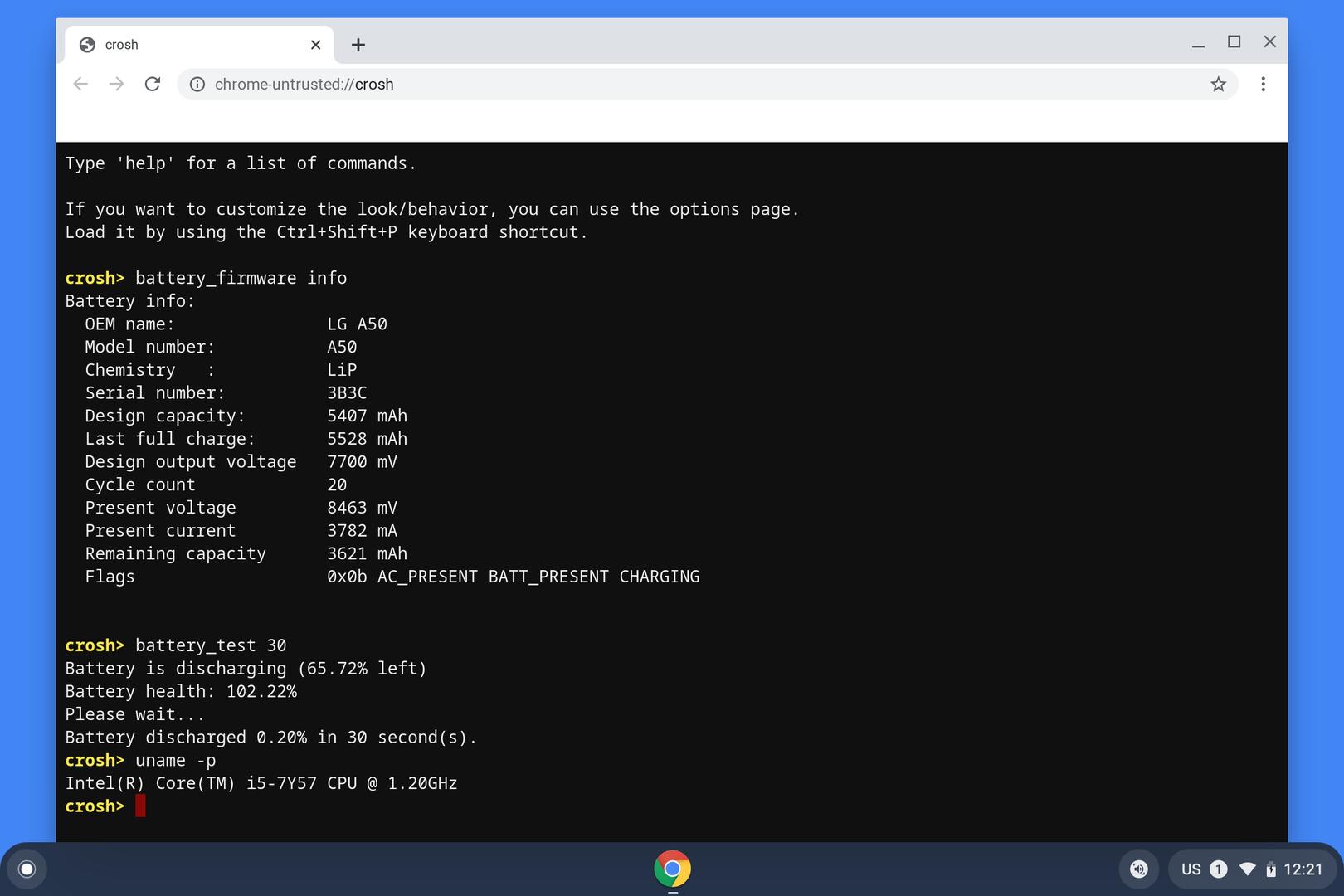Open the 12:21 clock status area
This screenshot has height=896, width=1344.
[1303, 869]
